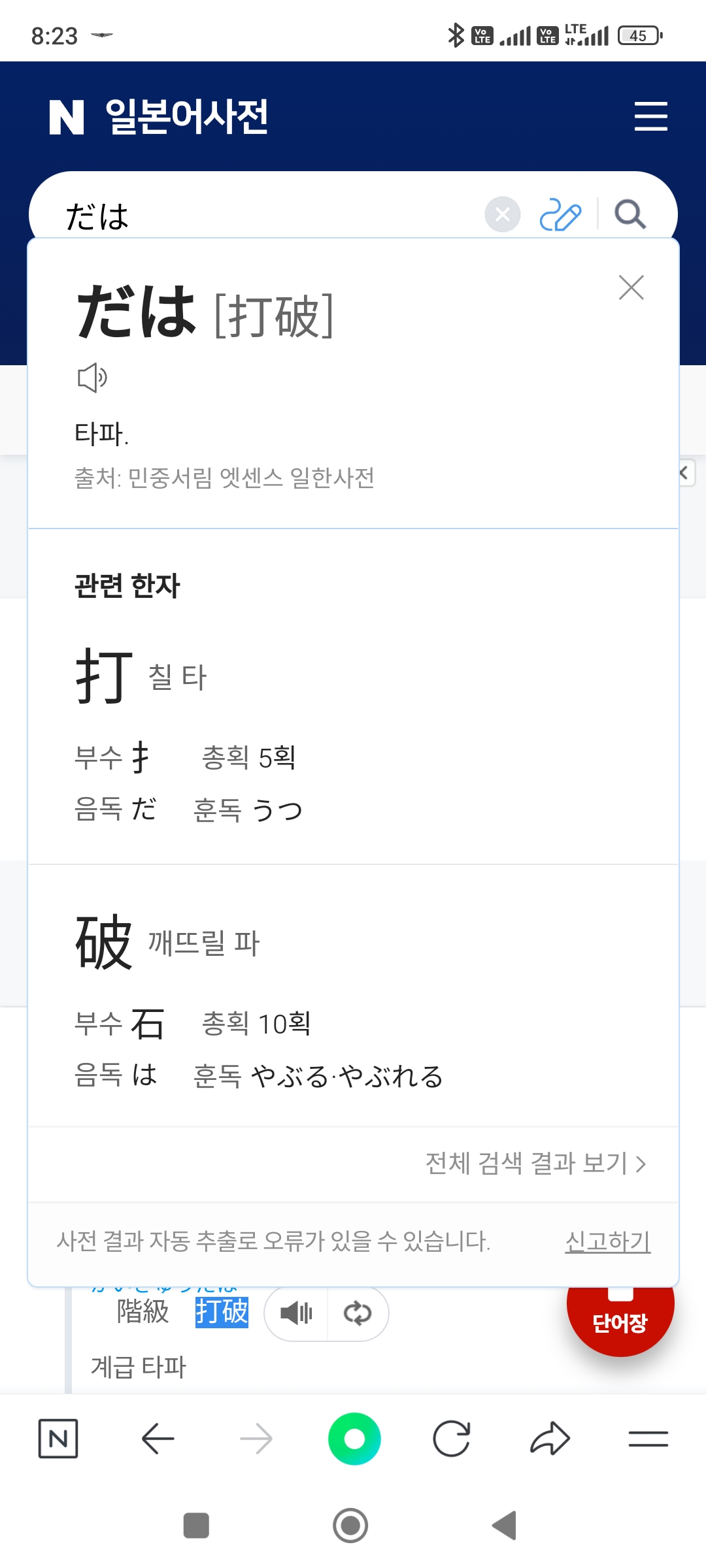
Task: Close the だは word popup
Action: 631,287
